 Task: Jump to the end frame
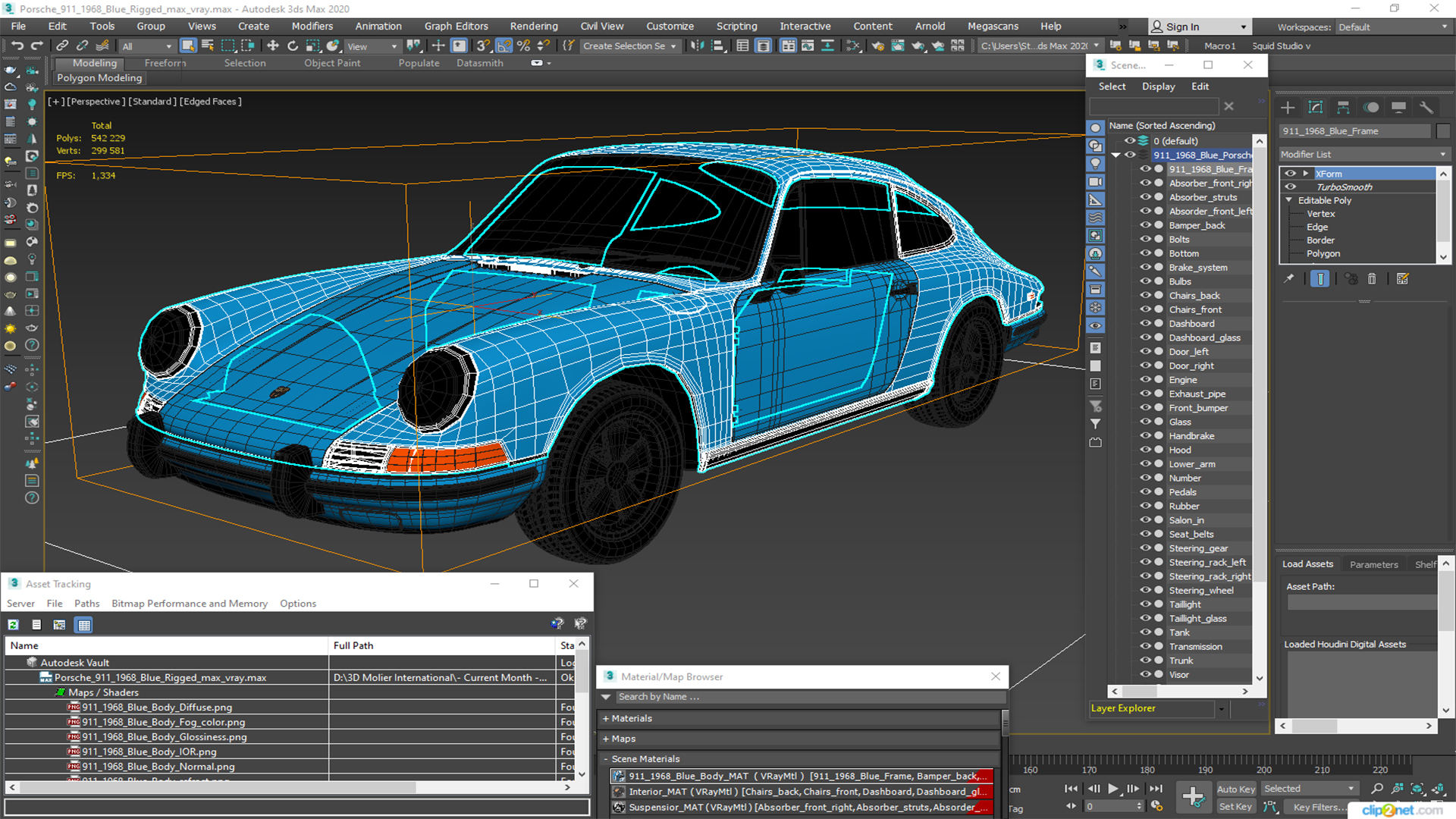(1156, 789)
